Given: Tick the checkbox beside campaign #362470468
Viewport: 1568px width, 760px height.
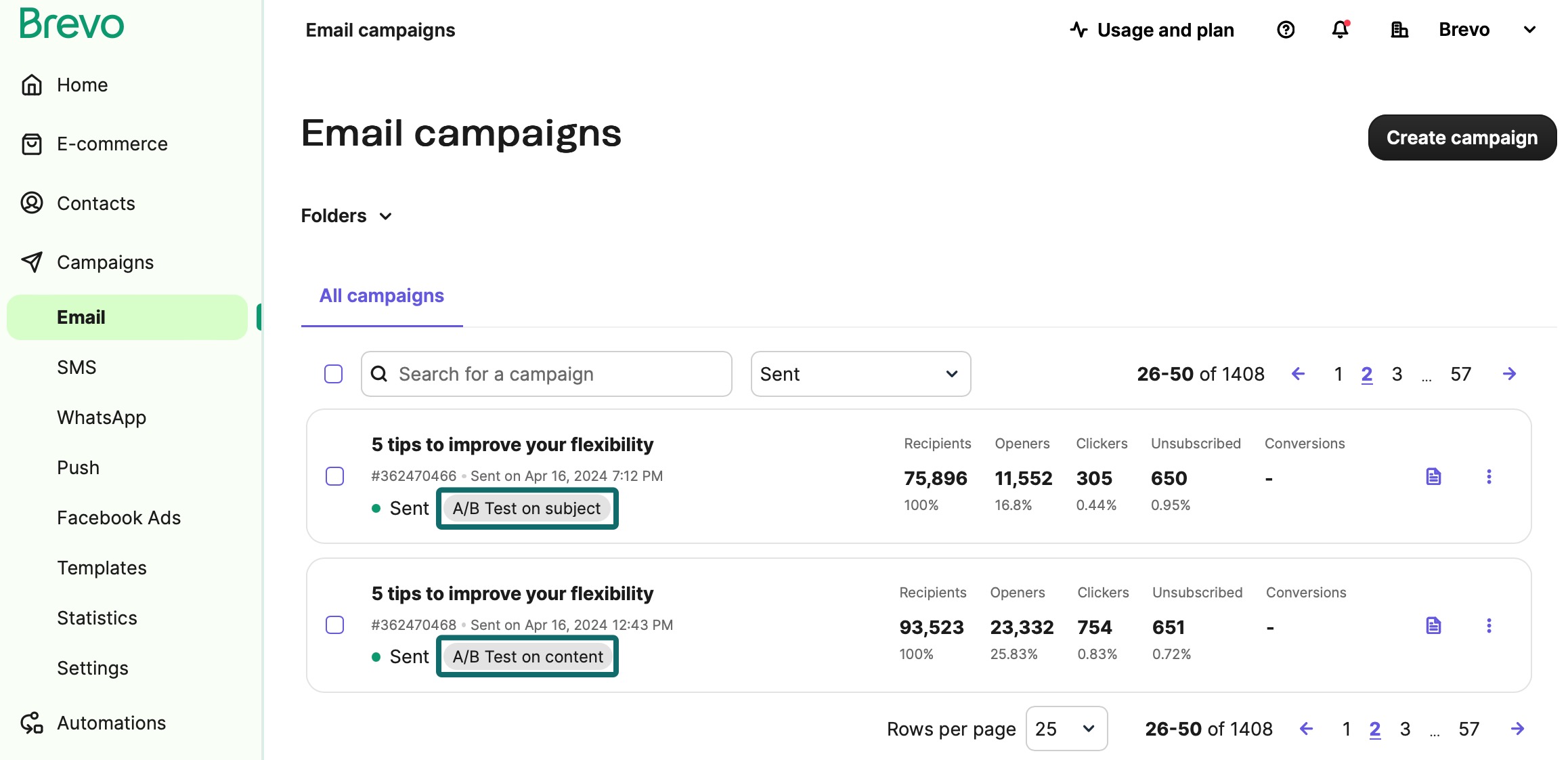Looking at the screenshot, I should tap(334, 625).
